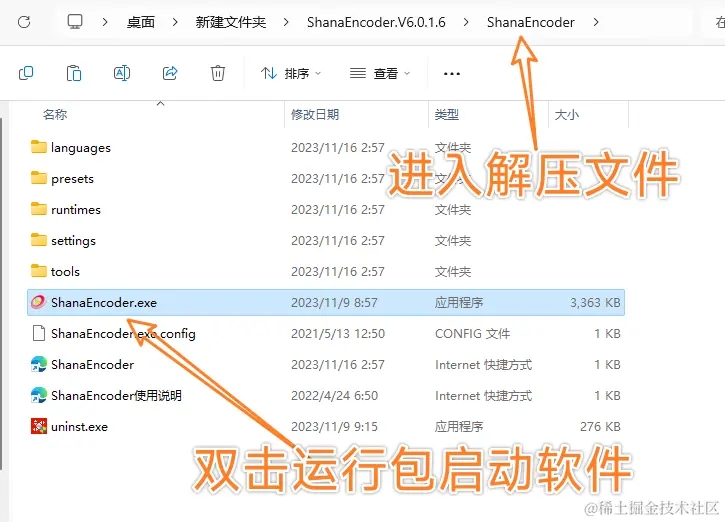725x522 pixels.
Task: Select the file name settings
Action: pyautogui.click(x=74, y=241)
